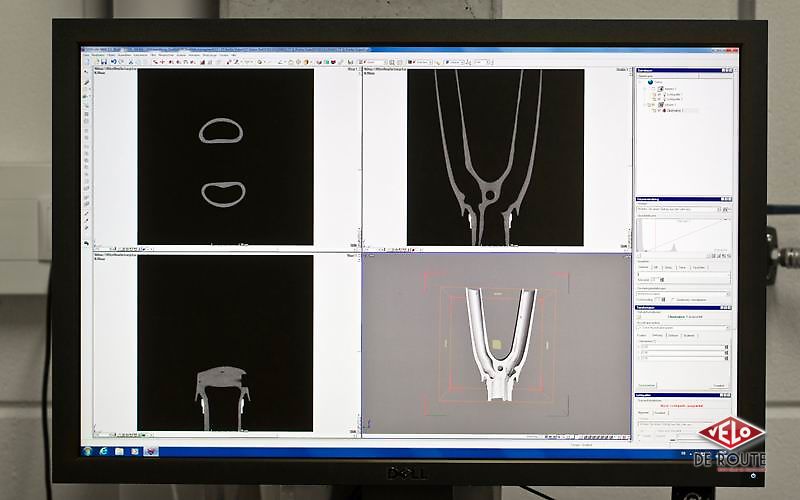Screen dimensions: 800x500
Task: Click the bottom-left button in the transformation panel
Action: 646,385
